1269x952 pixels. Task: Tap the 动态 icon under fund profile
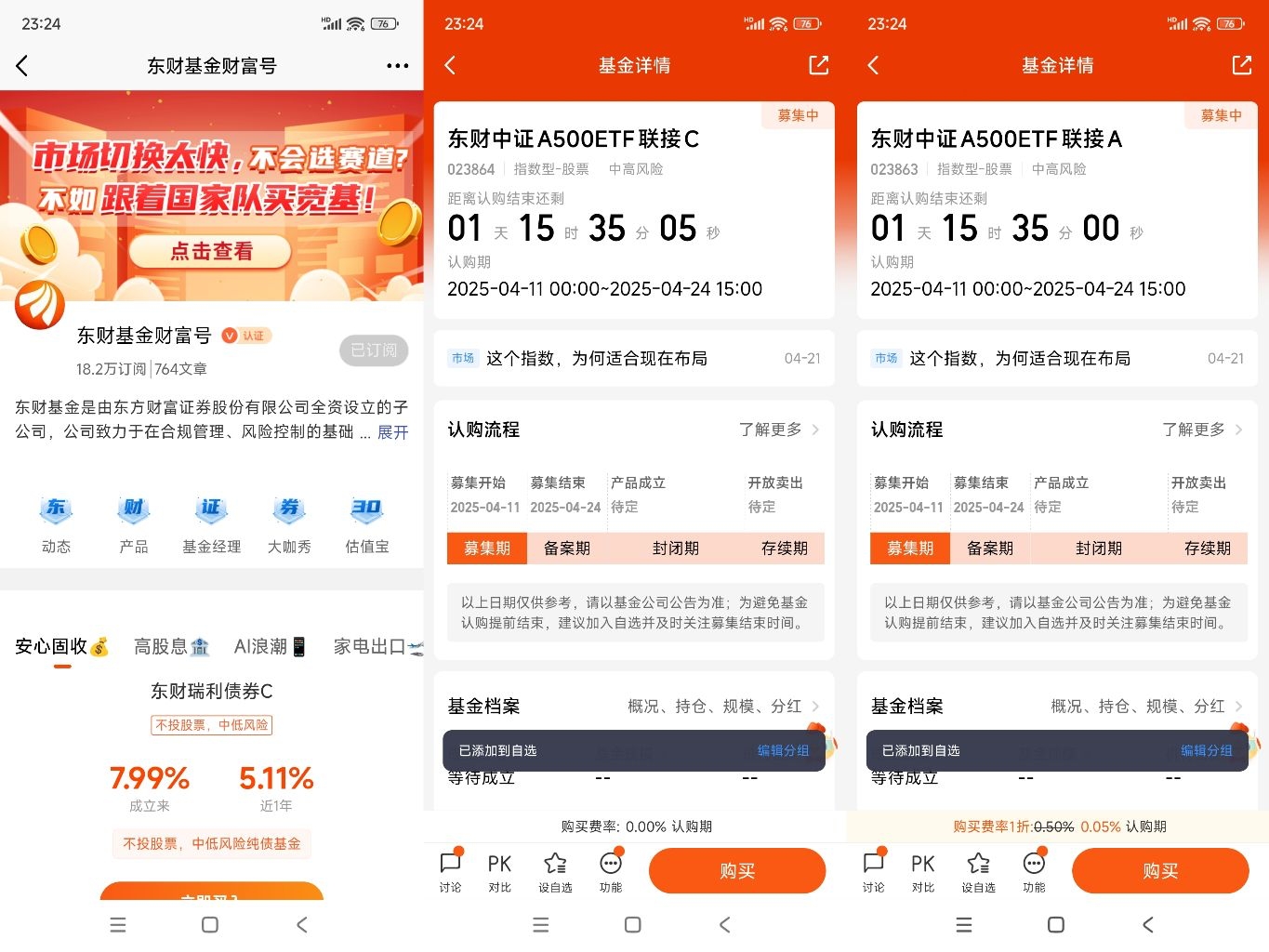56,524
